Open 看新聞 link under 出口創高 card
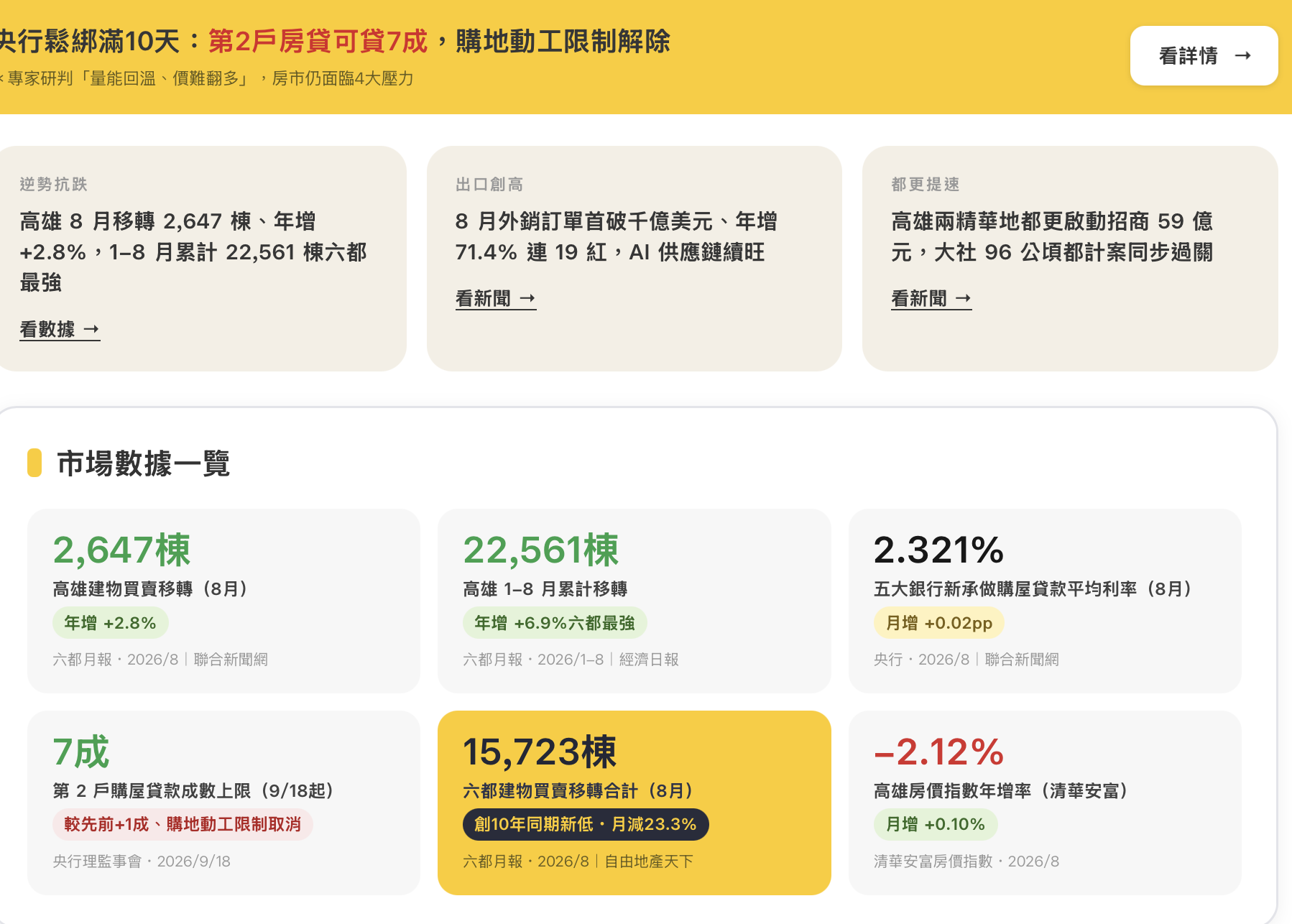1292x924 pixels. 496,298
